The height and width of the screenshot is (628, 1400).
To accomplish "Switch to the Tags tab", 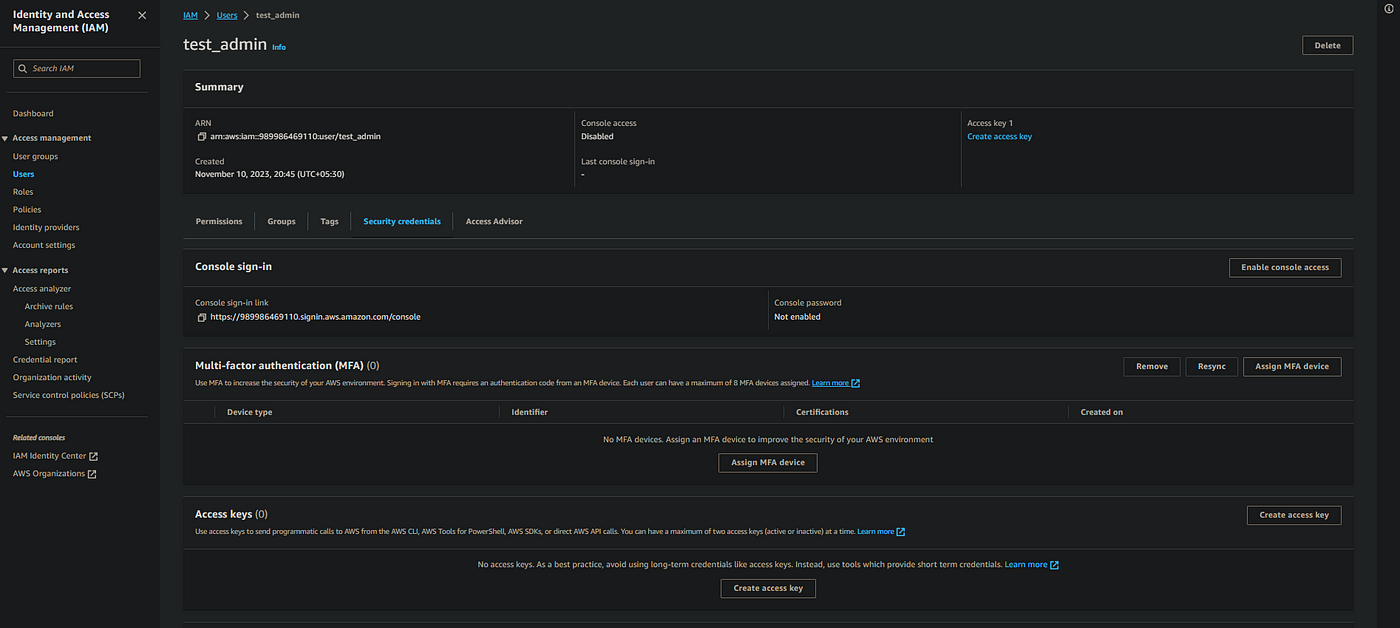I will (330, 221).
